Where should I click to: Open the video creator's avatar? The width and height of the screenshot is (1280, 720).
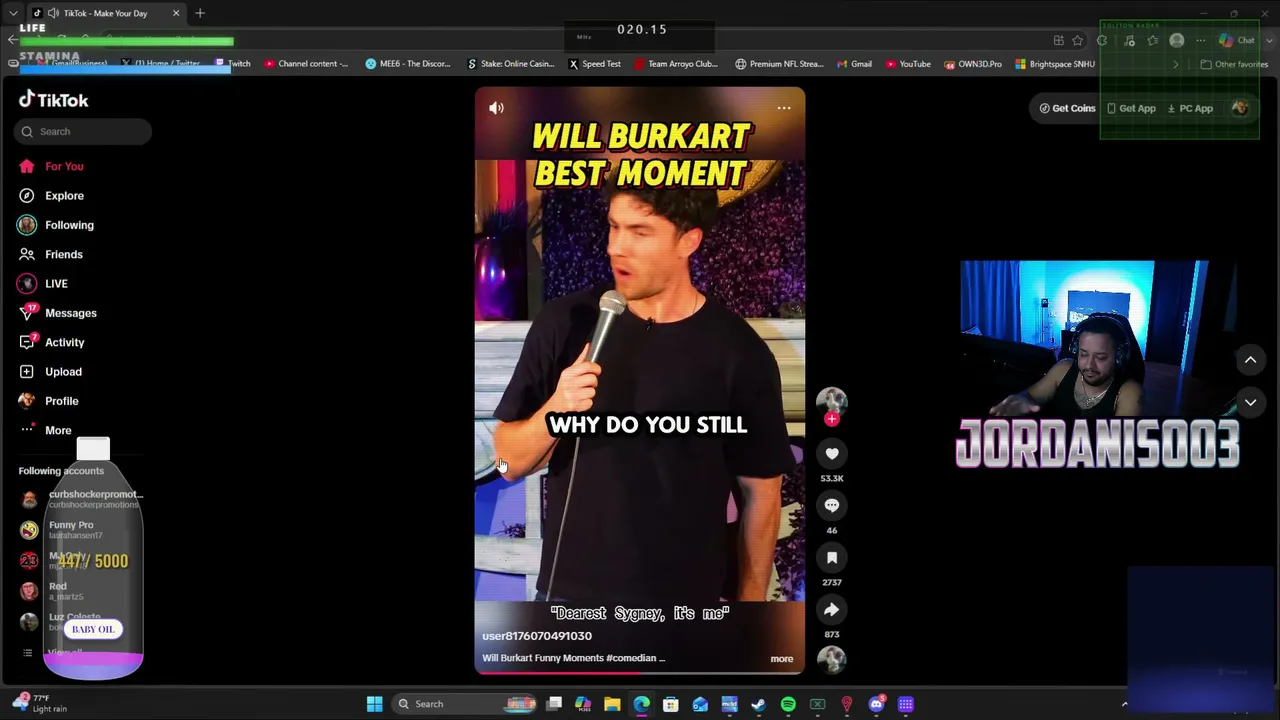coord(831,402)
